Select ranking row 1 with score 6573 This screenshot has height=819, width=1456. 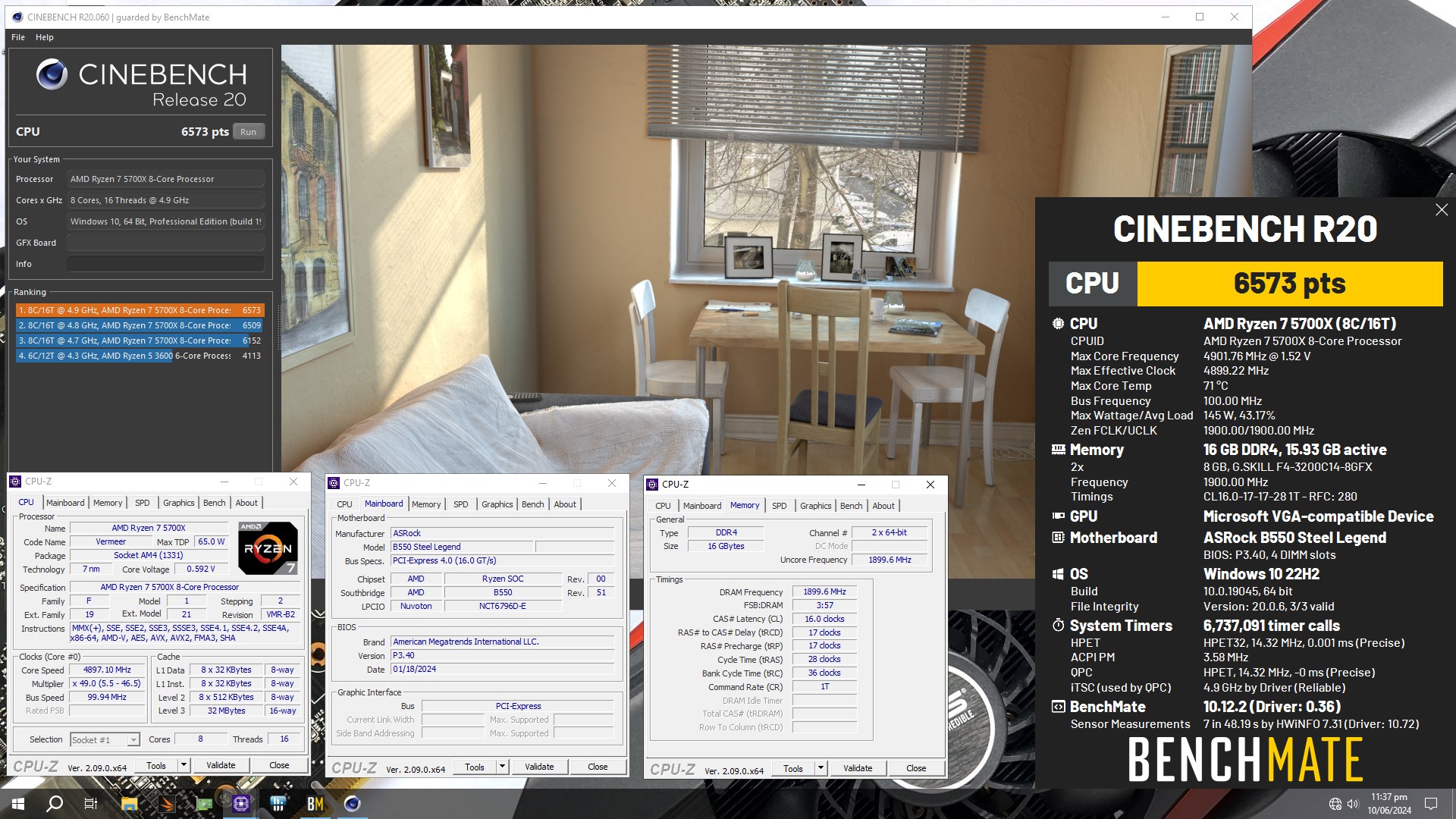[140, 310]
